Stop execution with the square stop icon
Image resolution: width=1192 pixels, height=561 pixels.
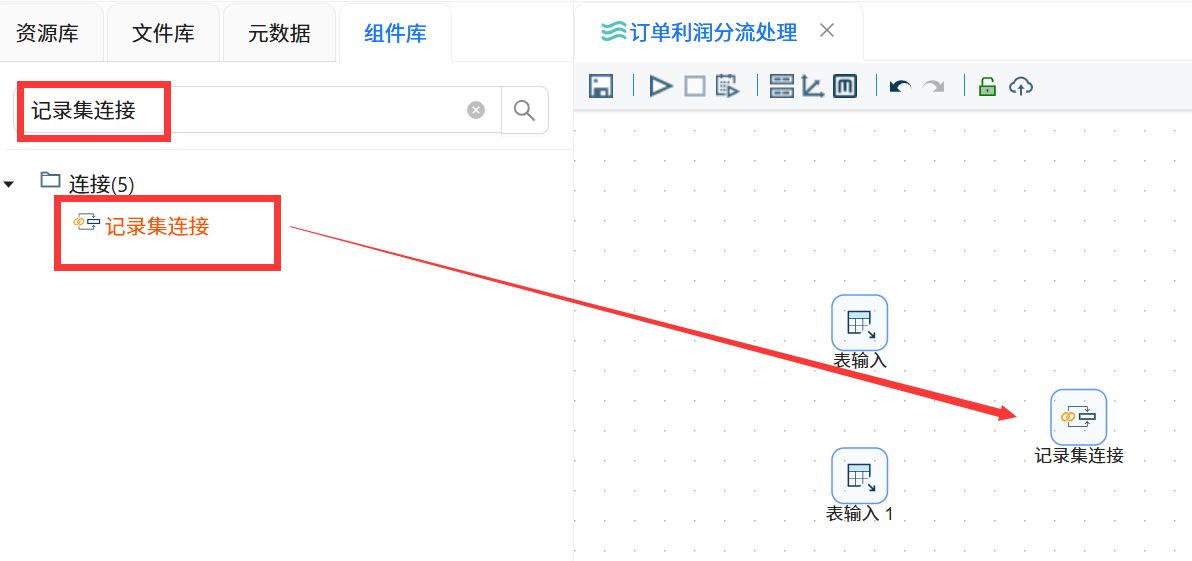(x=695, y=86)
